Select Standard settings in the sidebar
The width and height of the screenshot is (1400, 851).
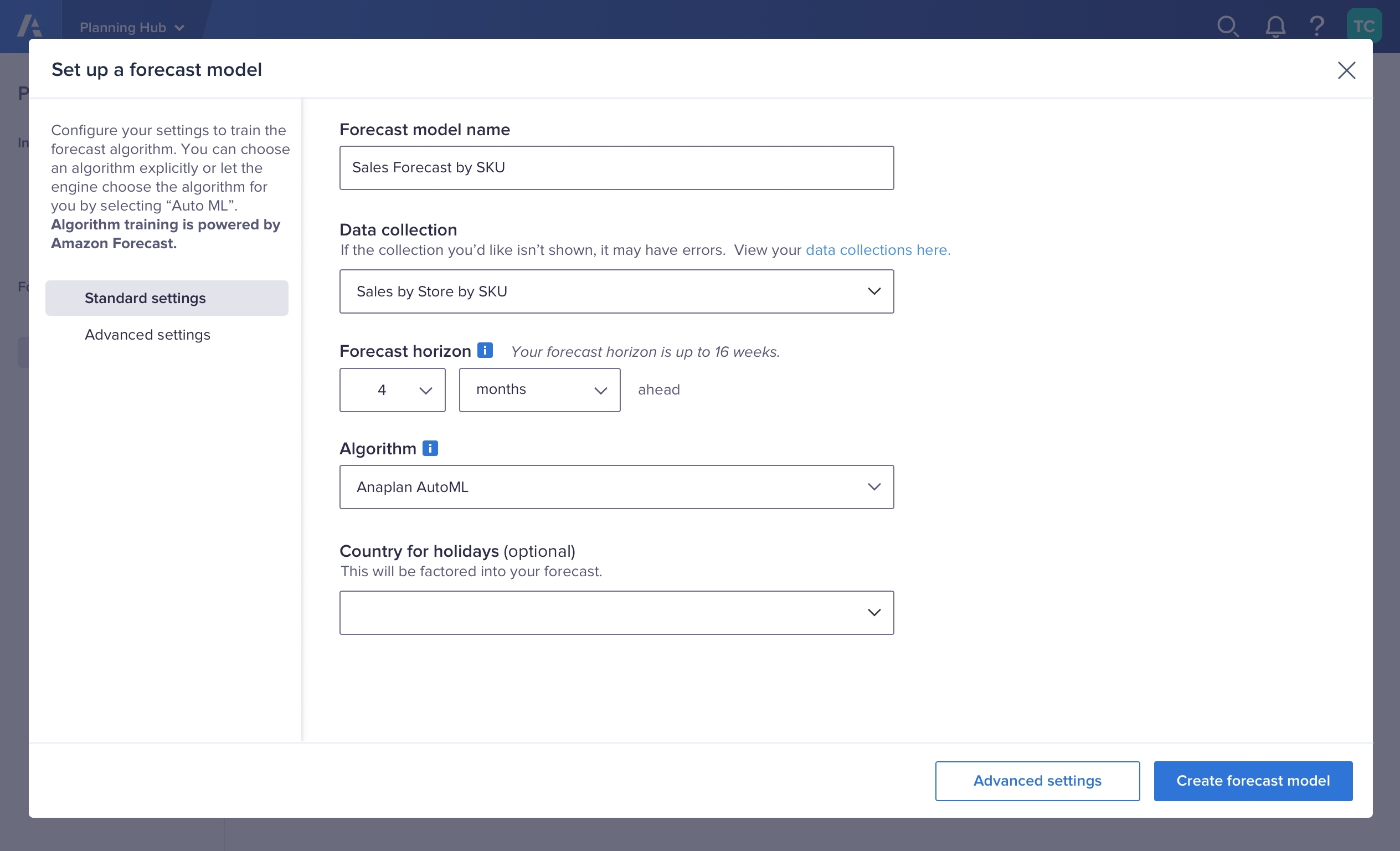pos(145,298)
